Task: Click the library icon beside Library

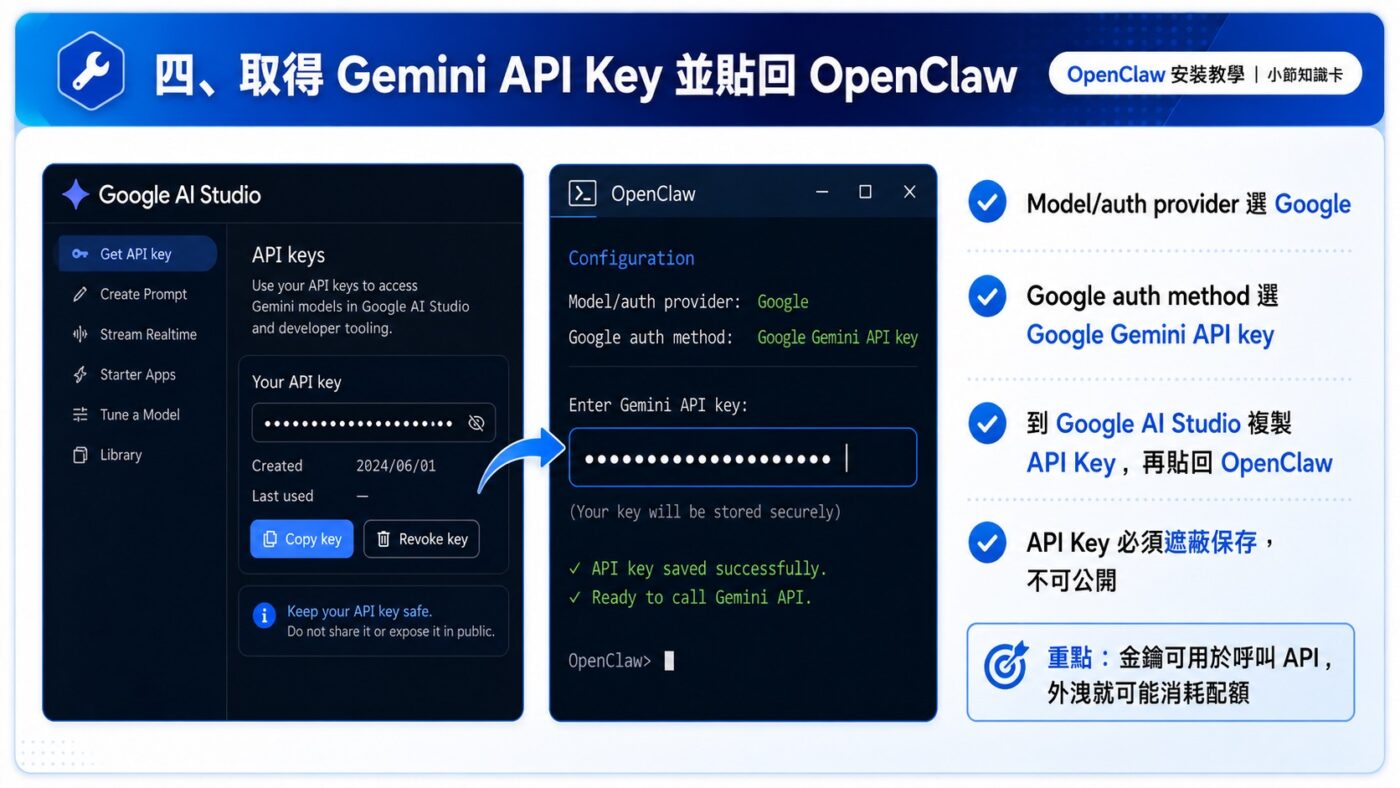Action: [x=80, y=455]
